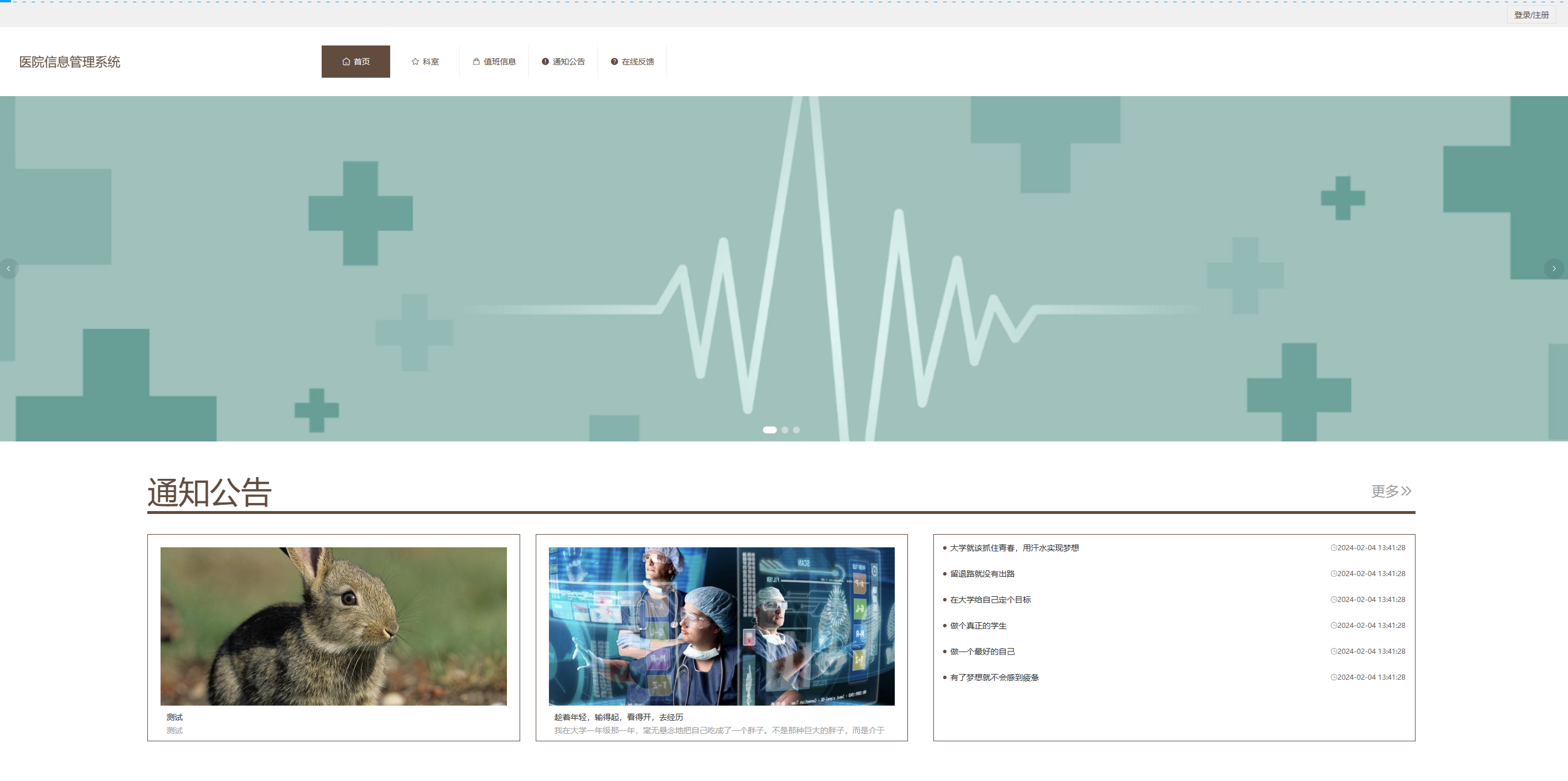Open the rabbit thumbnail announcement 测试
This screenshot has width=1568, height=781.
[333, 626]
